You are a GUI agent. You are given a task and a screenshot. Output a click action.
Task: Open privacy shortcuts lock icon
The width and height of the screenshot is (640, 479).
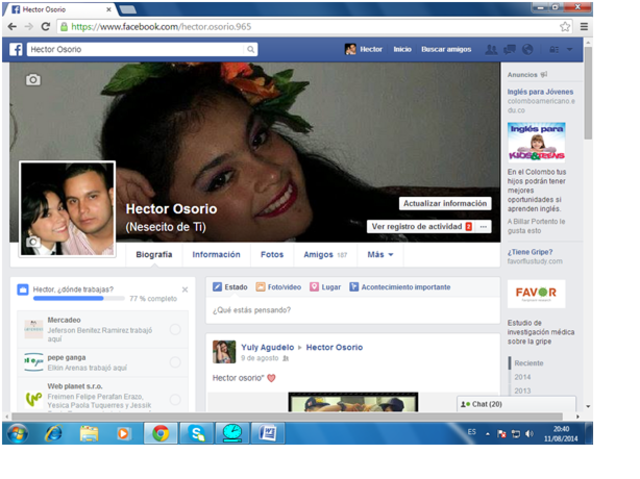pos(554,49)
